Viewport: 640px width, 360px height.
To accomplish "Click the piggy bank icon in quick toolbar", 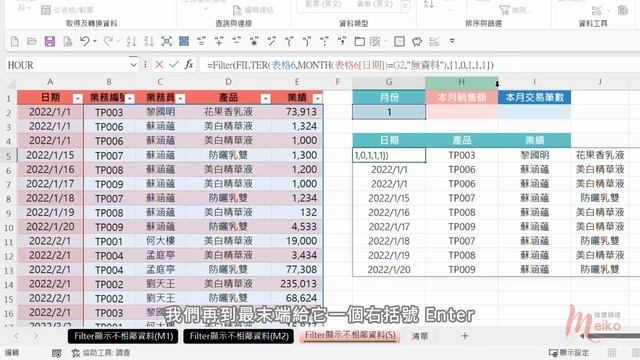I will tap(417, 41).
